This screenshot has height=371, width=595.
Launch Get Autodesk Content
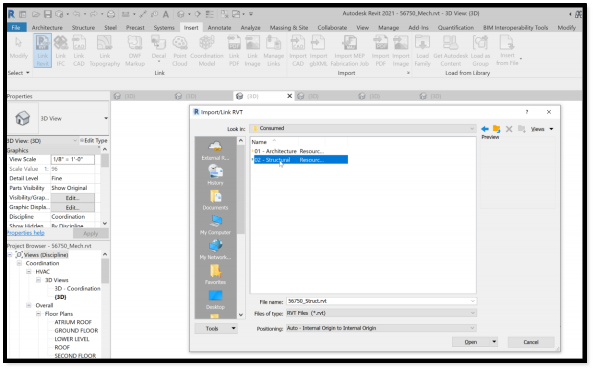pos(451,51)
